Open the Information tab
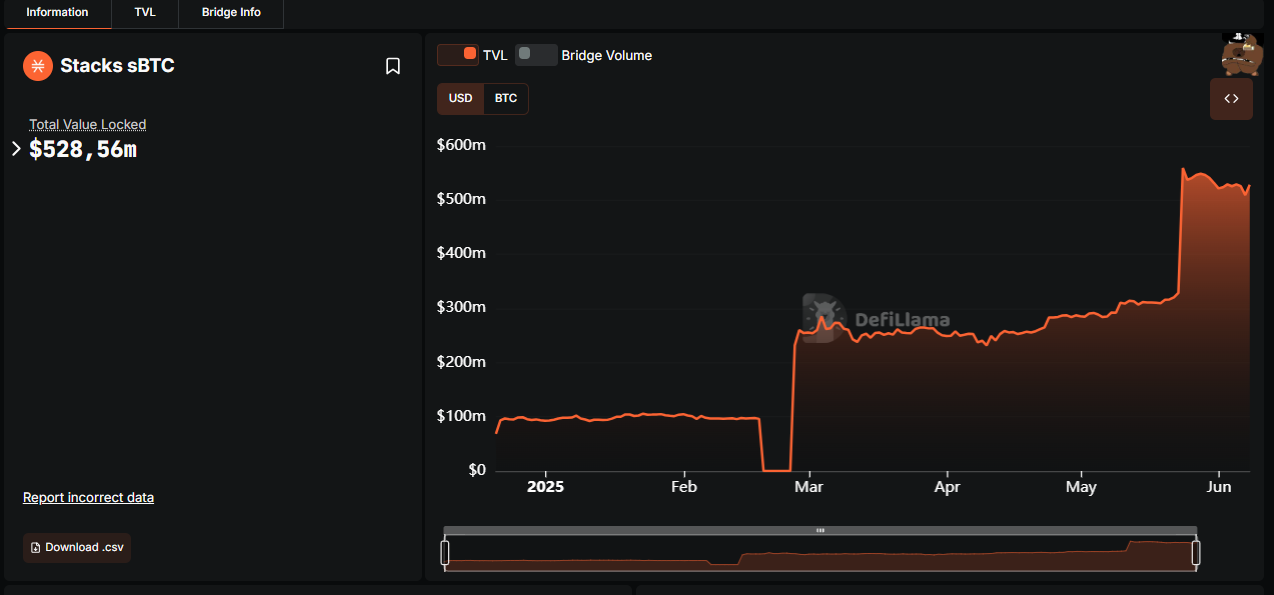Viewport: 1274px width, 595px height. click(57, 13)
